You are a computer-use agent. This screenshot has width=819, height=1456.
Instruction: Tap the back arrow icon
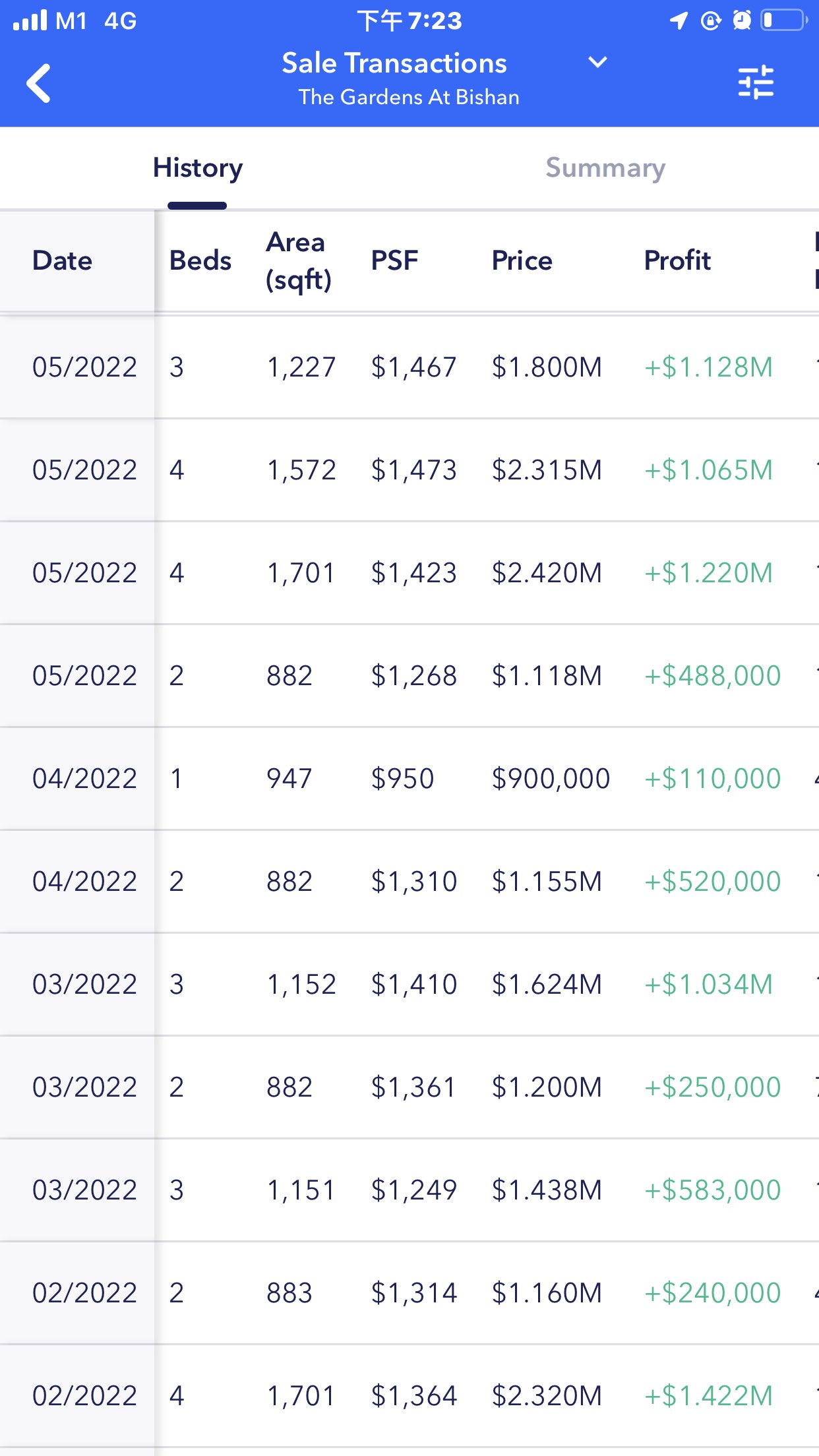39,83
